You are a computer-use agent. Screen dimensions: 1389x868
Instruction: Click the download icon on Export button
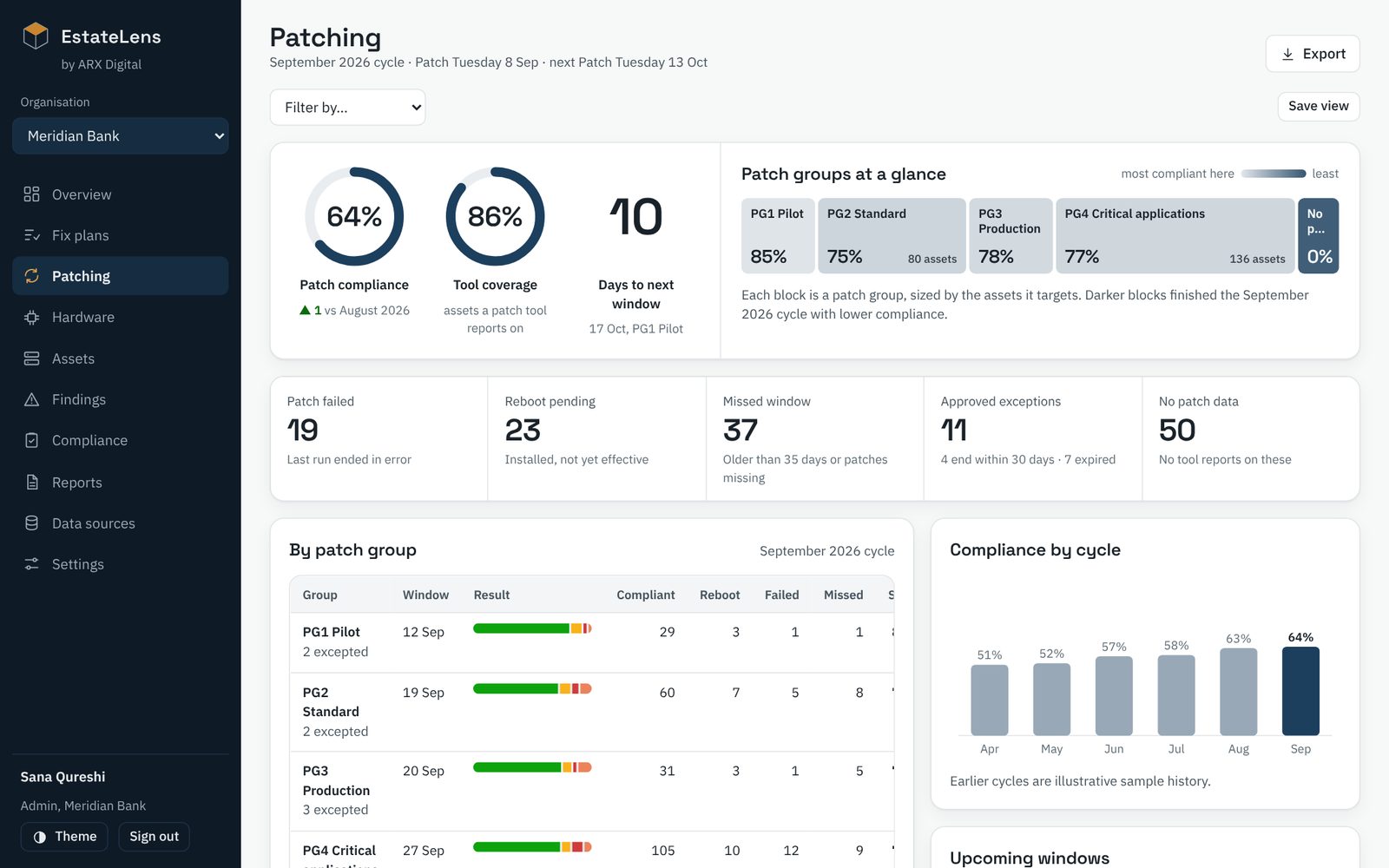(1287, 54)
